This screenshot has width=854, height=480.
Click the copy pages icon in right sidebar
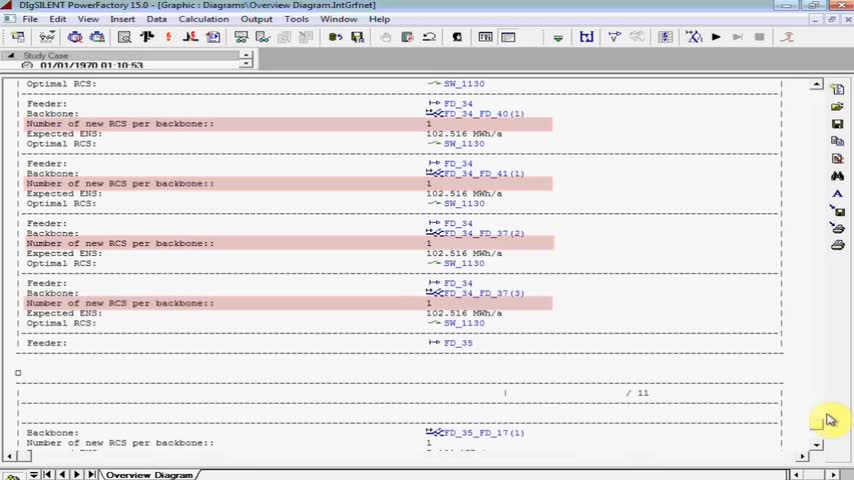838,141
